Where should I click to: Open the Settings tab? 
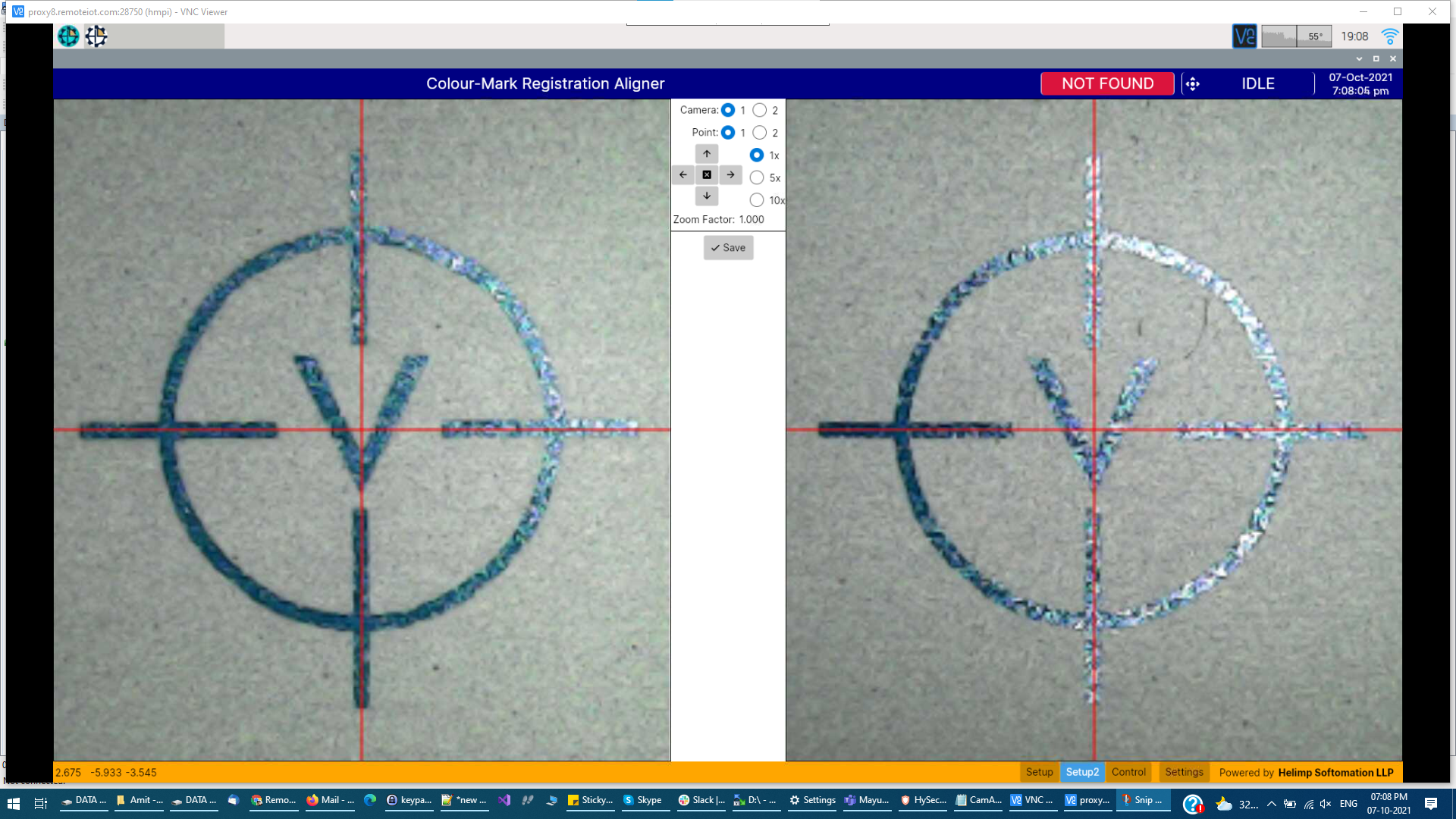coord(1184,772)
